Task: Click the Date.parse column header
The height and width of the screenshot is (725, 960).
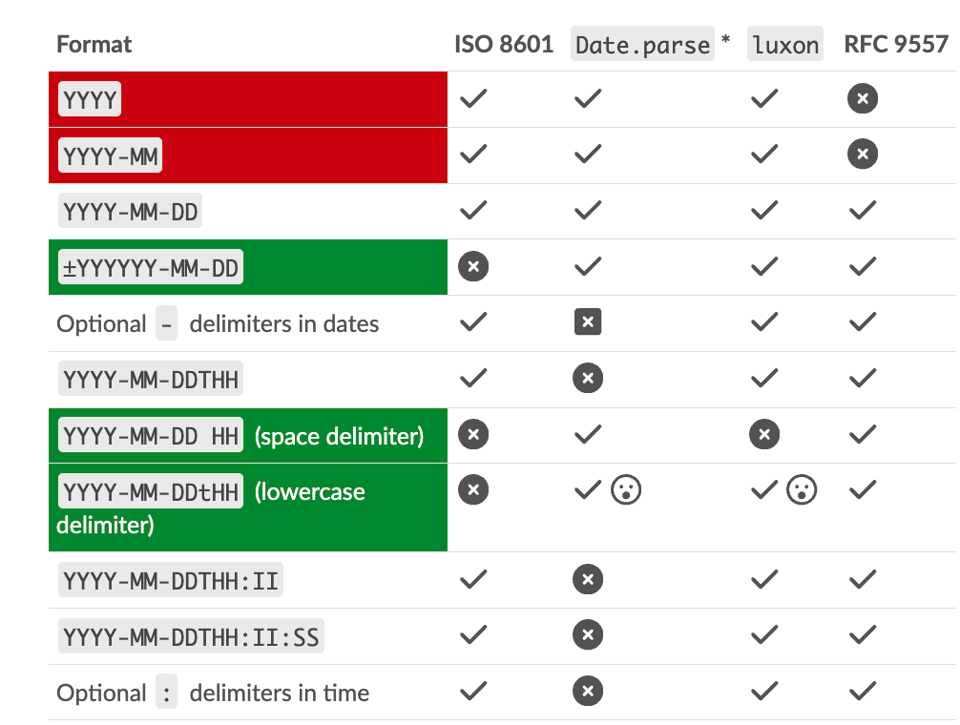Action: (x=642, y=44)
